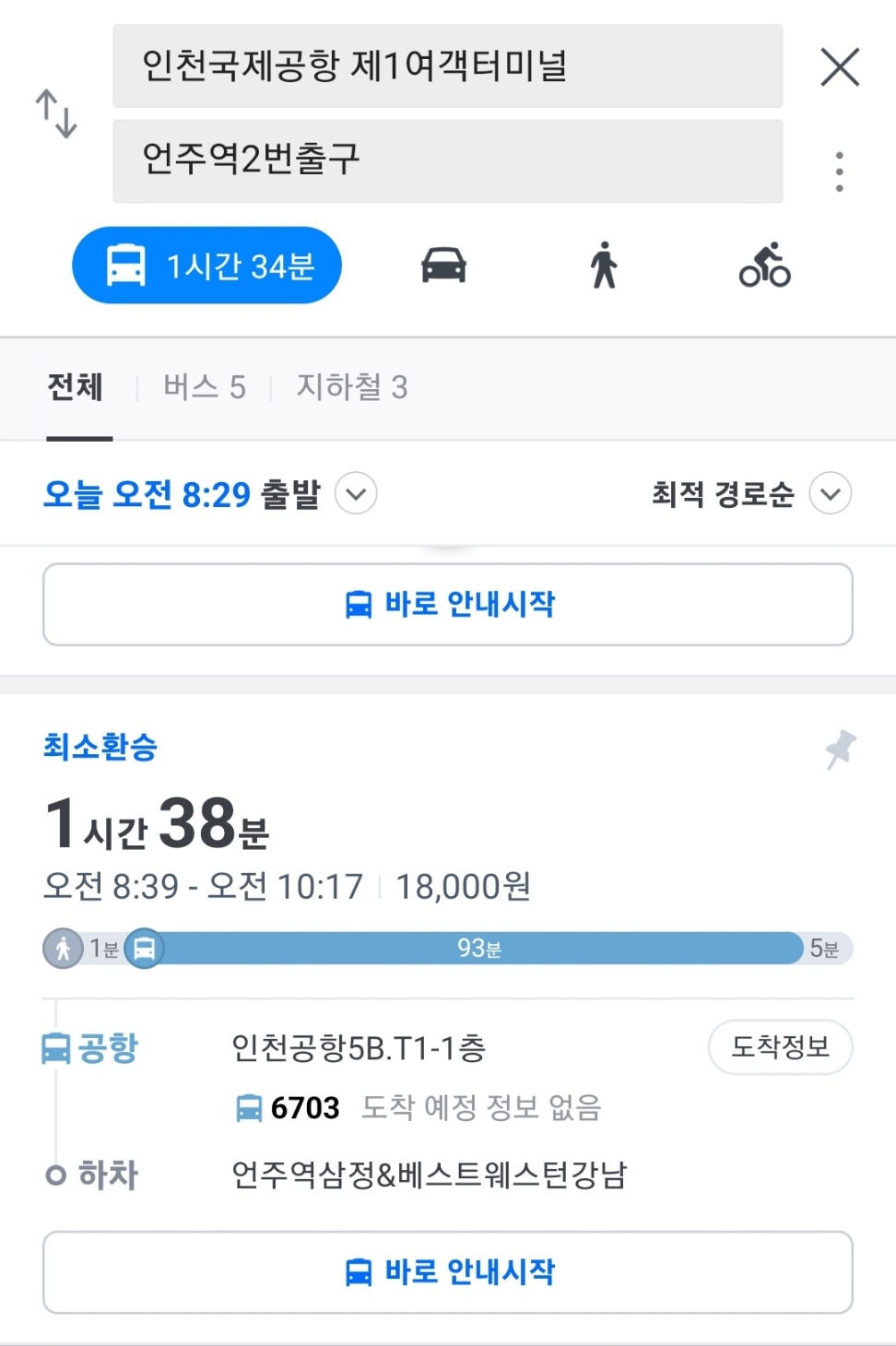The image size is (896, 1346).
Task: Tap 오늘 오전 8:29 출발 time text
Action: pos(182,495)
